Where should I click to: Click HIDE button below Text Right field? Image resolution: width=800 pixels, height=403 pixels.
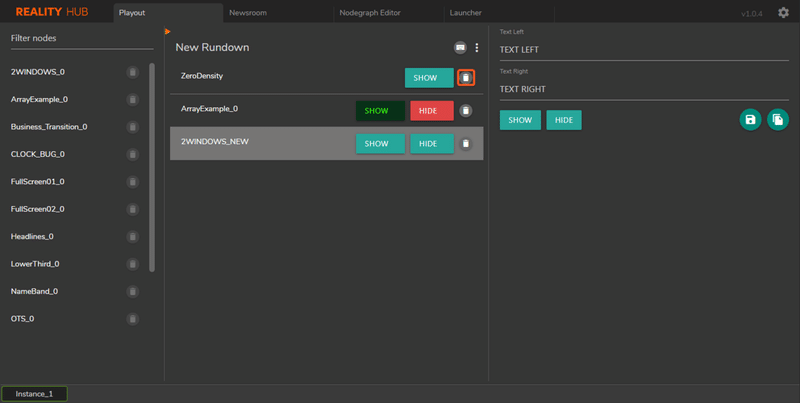(564, 120)
